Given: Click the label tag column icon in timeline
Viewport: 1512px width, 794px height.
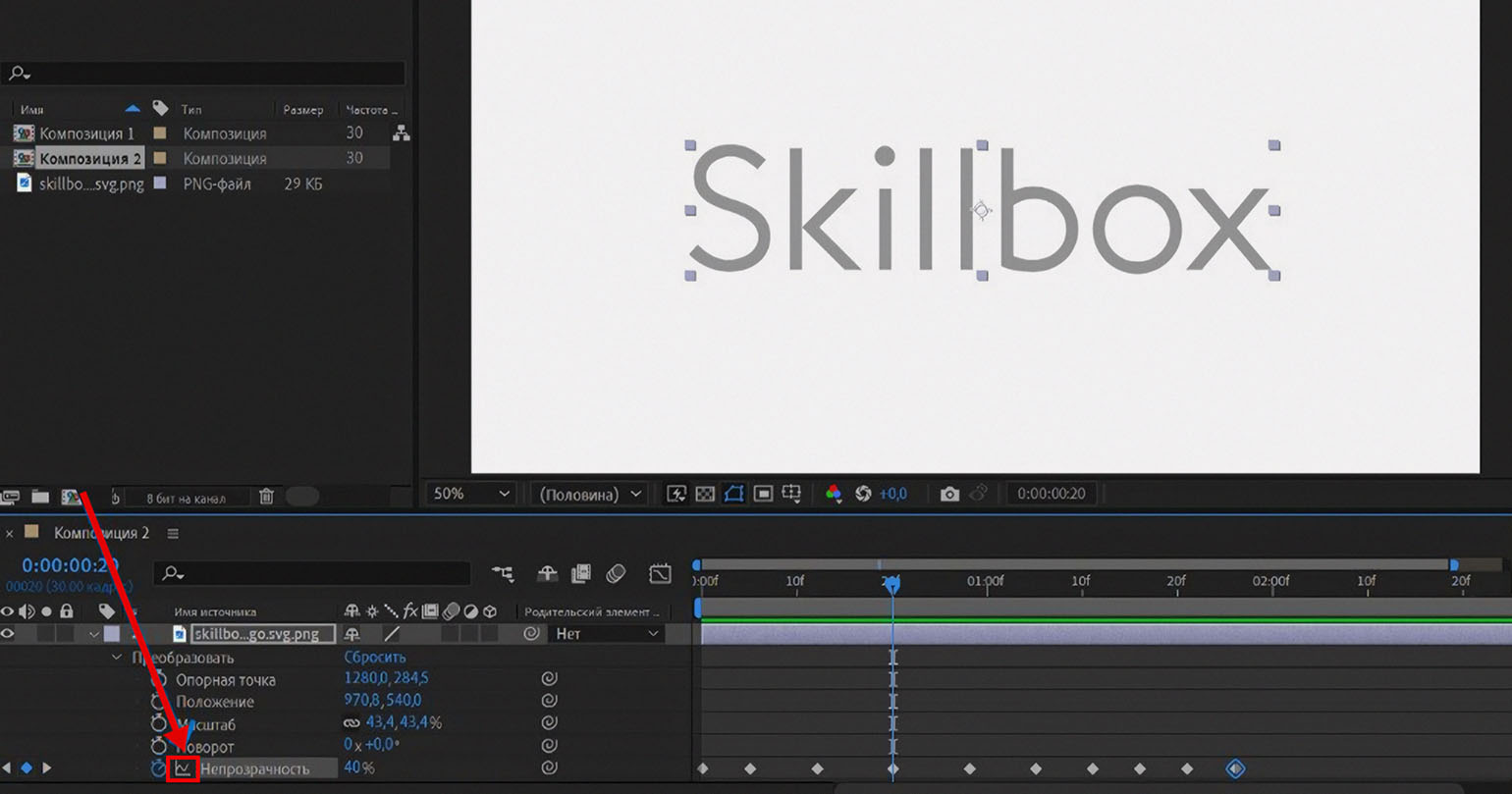Looking at the screenshot, I should (x=106, y=611).
